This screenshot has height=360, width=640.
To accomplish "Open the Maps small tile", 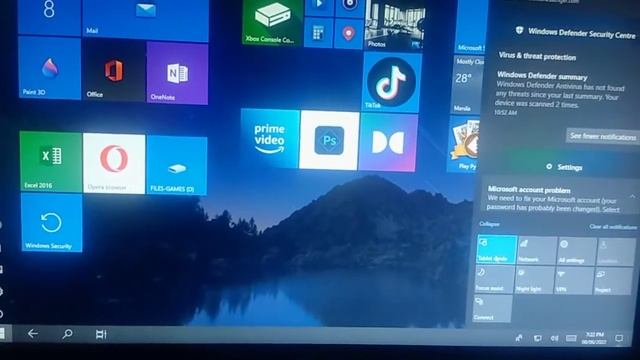I will click(348, 34).
